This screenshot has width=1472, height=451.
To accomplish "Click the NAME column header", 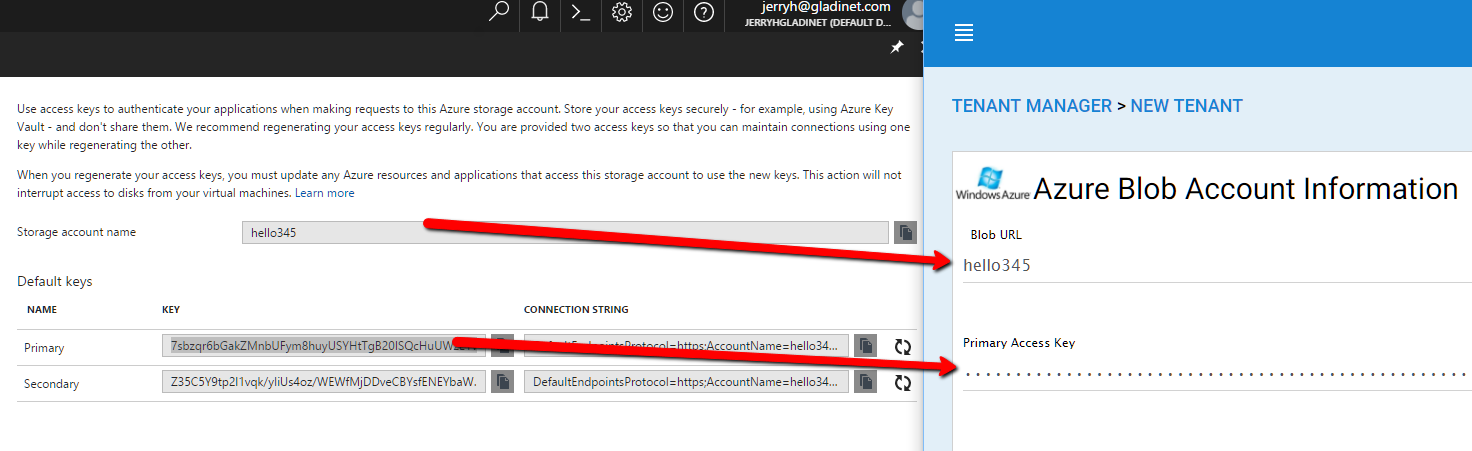I will tap(42, 310).
